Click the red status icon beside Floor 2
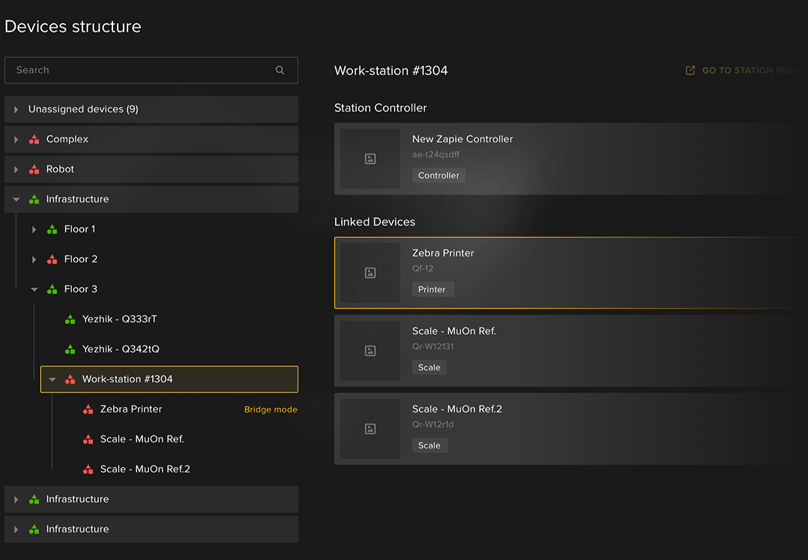The width and height of the screenshot is (808, 560). (52, 259)
